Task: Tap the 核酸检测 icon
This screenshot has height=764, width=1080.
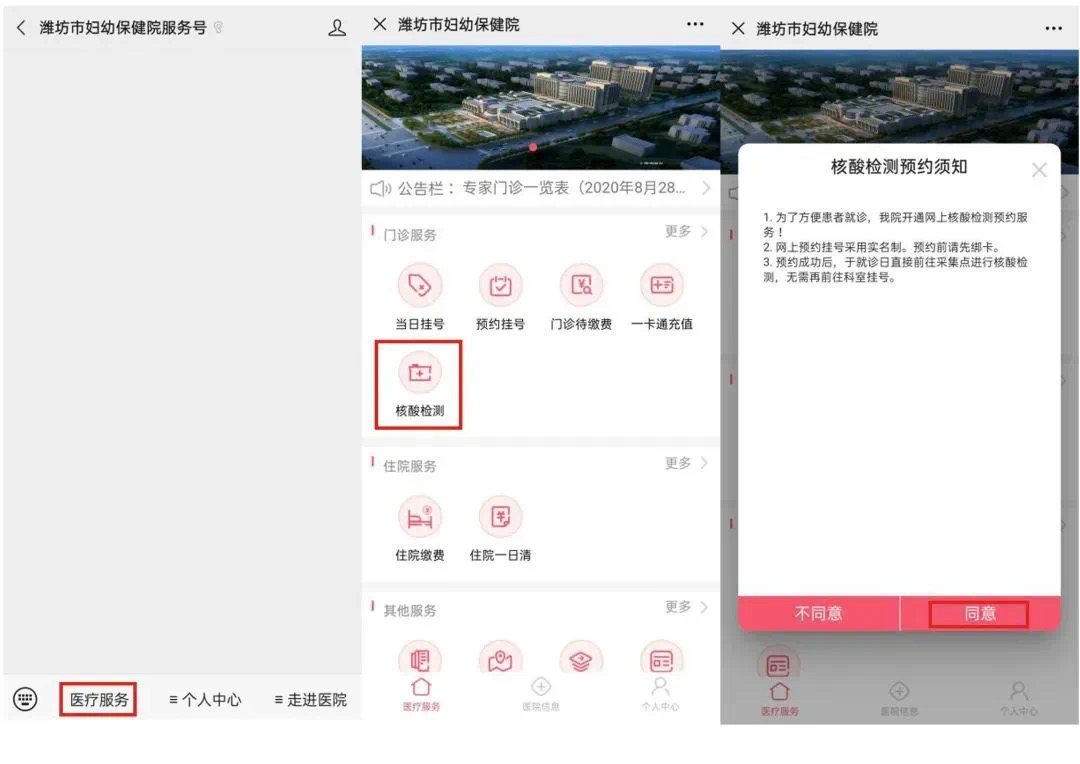Action: tap(419, 373)
